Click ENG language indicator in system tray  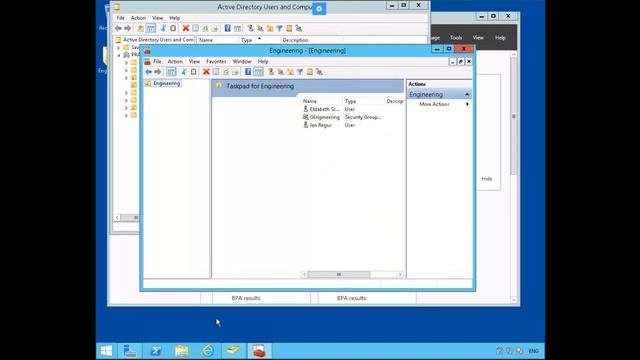pos(533,351)
